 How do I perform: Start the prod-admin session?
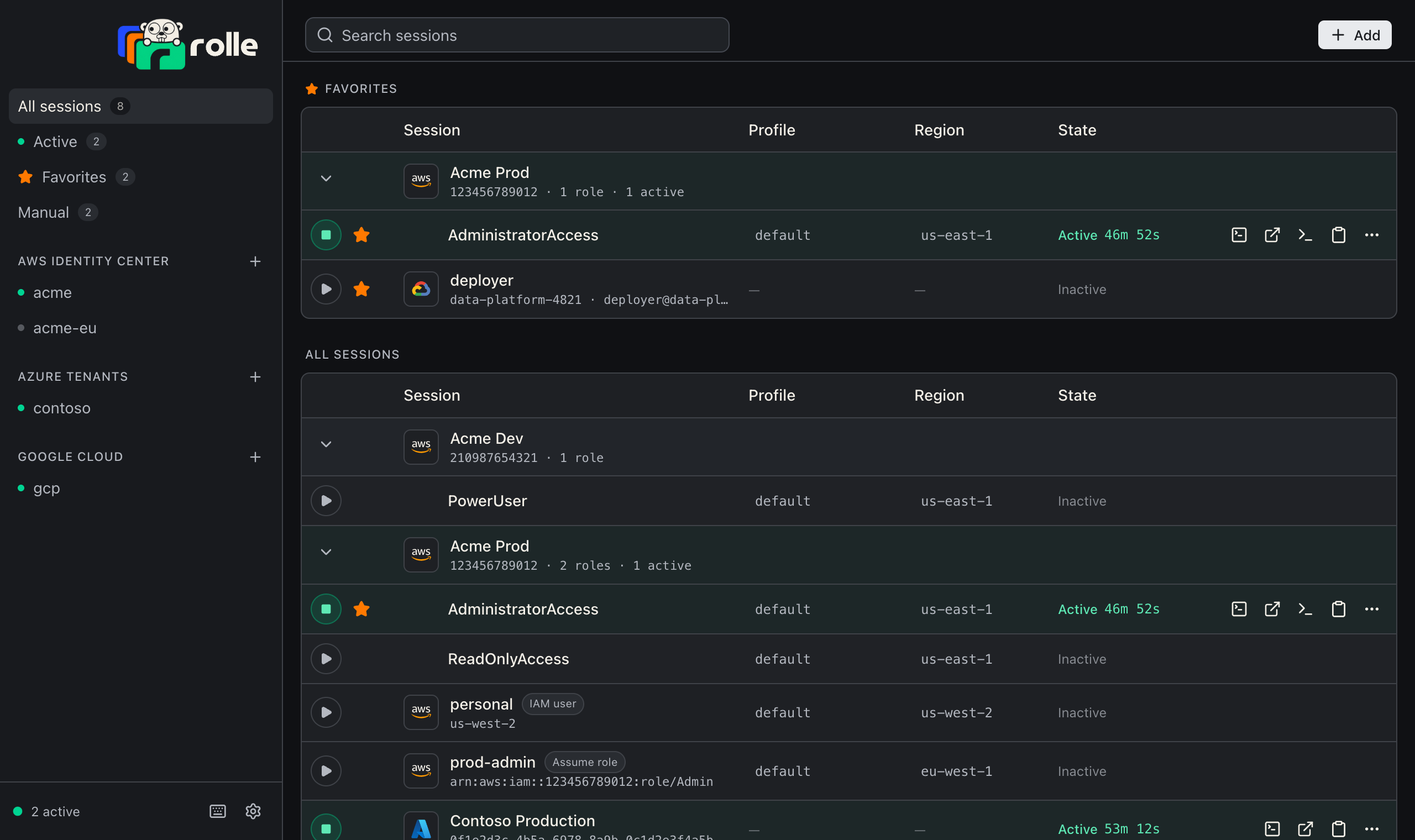(326, 771)
